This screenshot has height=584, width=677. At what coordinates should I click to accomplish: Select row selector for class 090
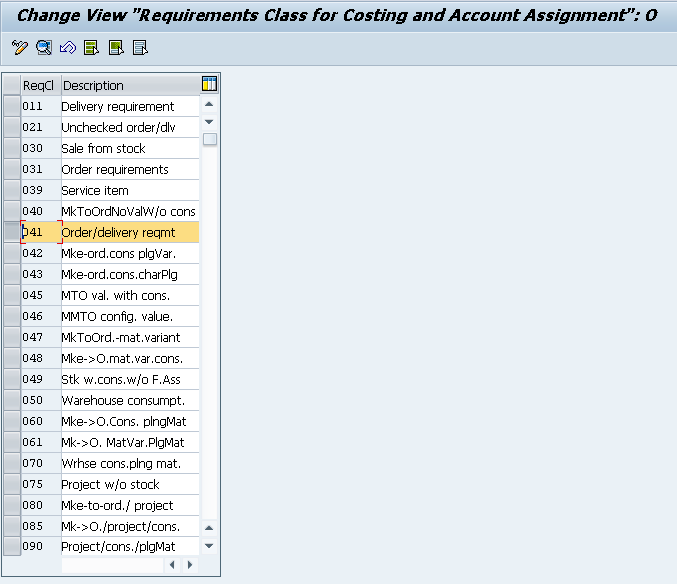coord(12,546)
